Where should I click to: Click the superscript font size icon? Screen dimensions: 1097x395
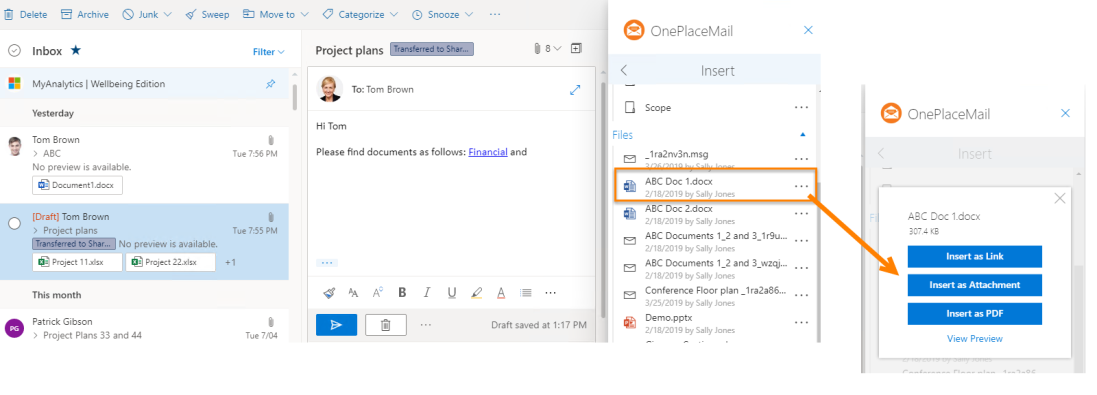point(378,293)
